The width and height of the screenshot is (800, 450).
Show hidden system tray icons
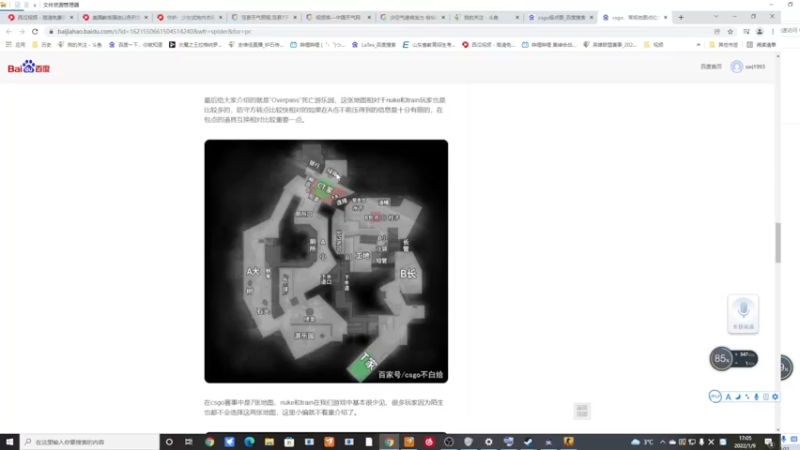click(662, 442)
